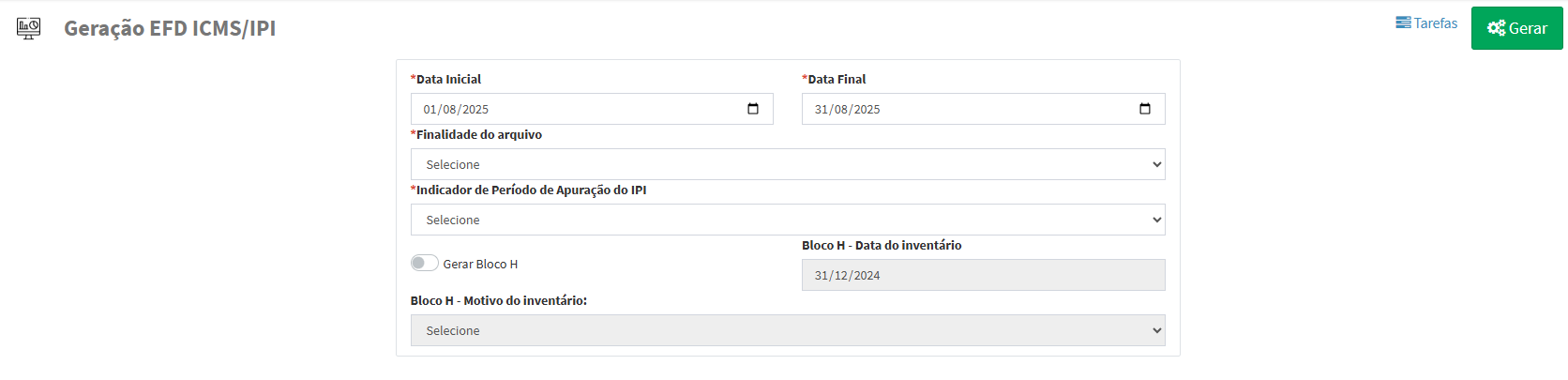
Task: Click the list icon next to Tarefas
Action: pyautogui.click(x=1403, y=23)
